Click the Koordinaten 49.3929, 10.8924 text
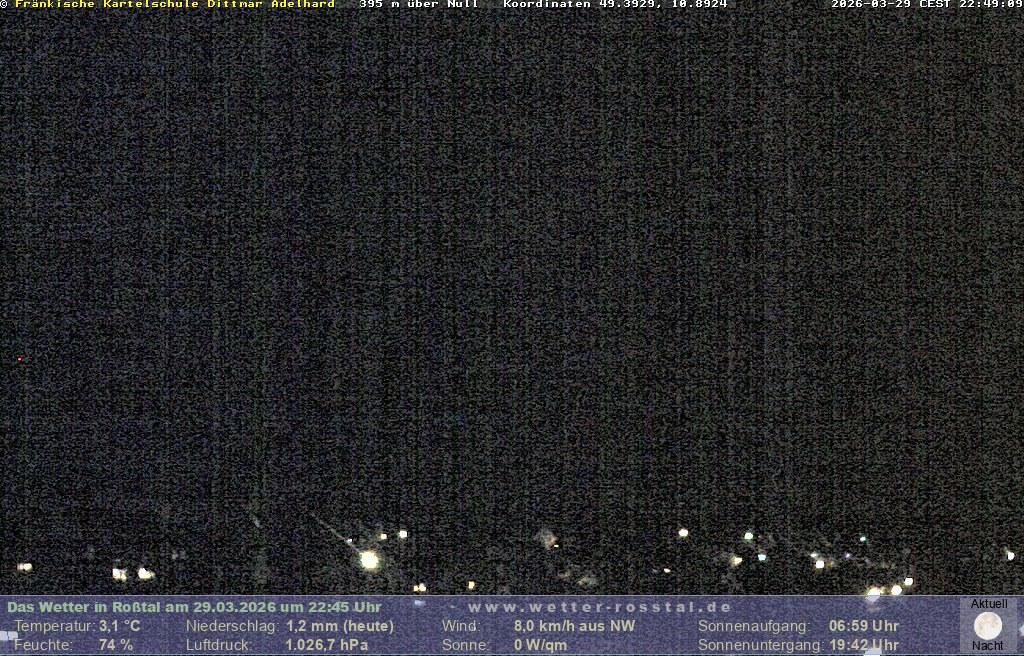1024x656 pixels. (x=615, y=5)
